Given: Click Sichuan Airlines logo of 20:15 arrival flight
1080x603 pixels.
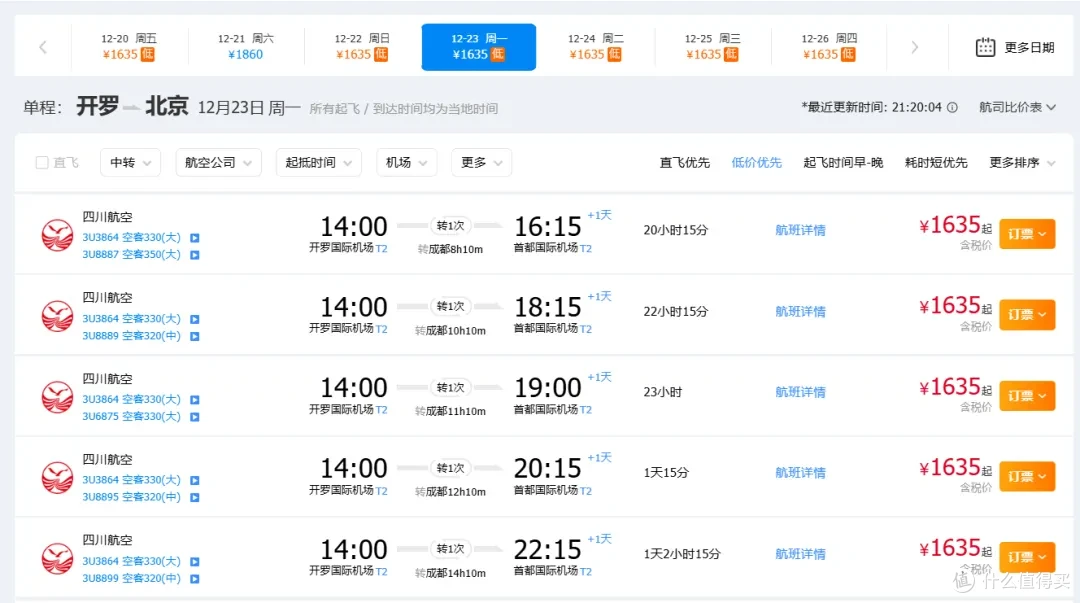Looking at the screenshot, I should [x=57, y=478].
